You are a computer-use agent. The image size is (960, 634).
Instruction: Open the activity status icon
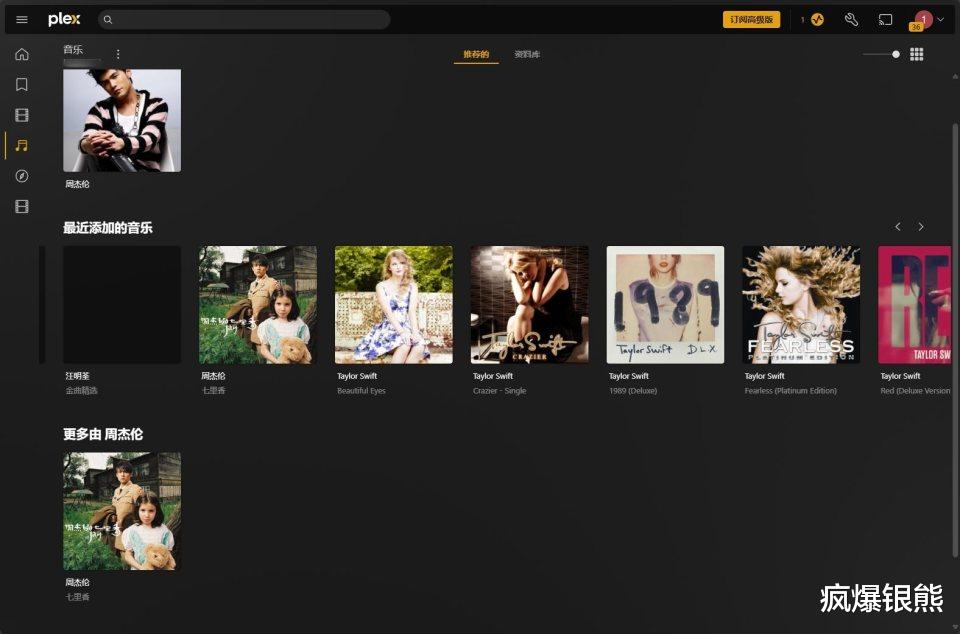(817, 20)
